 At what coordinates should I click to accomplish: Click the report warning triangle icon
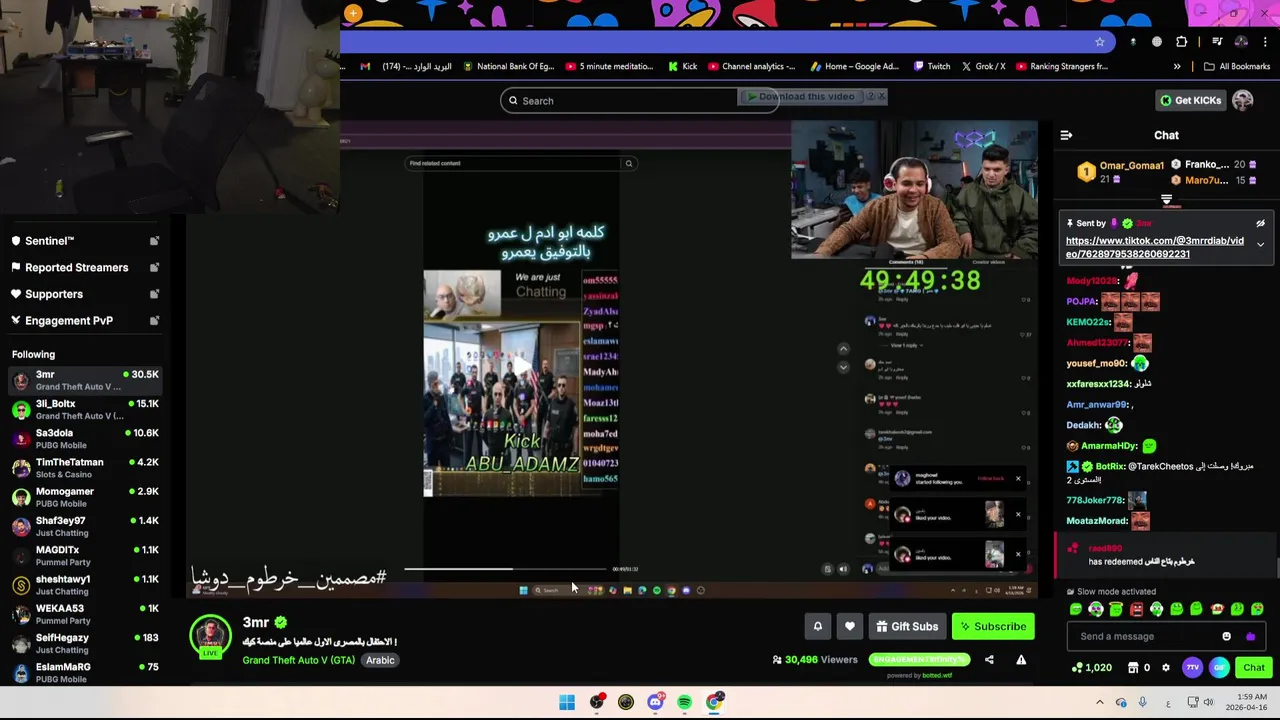1021,660
